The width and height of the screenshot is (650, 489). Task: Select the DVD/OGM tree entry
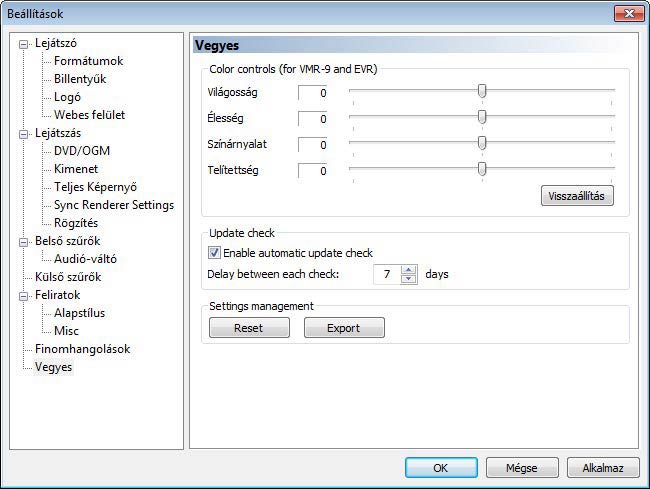(84, 151)
